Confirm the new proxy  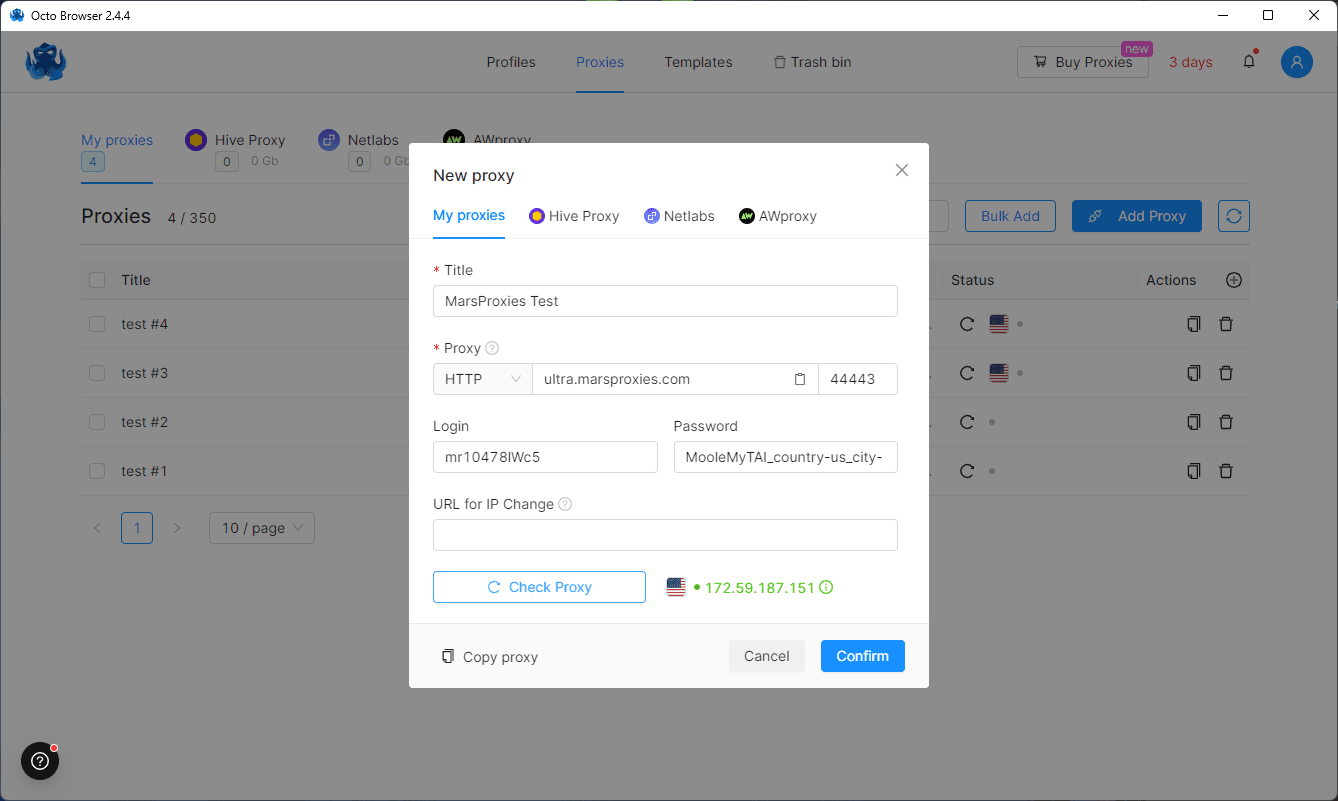coord(863,656)
